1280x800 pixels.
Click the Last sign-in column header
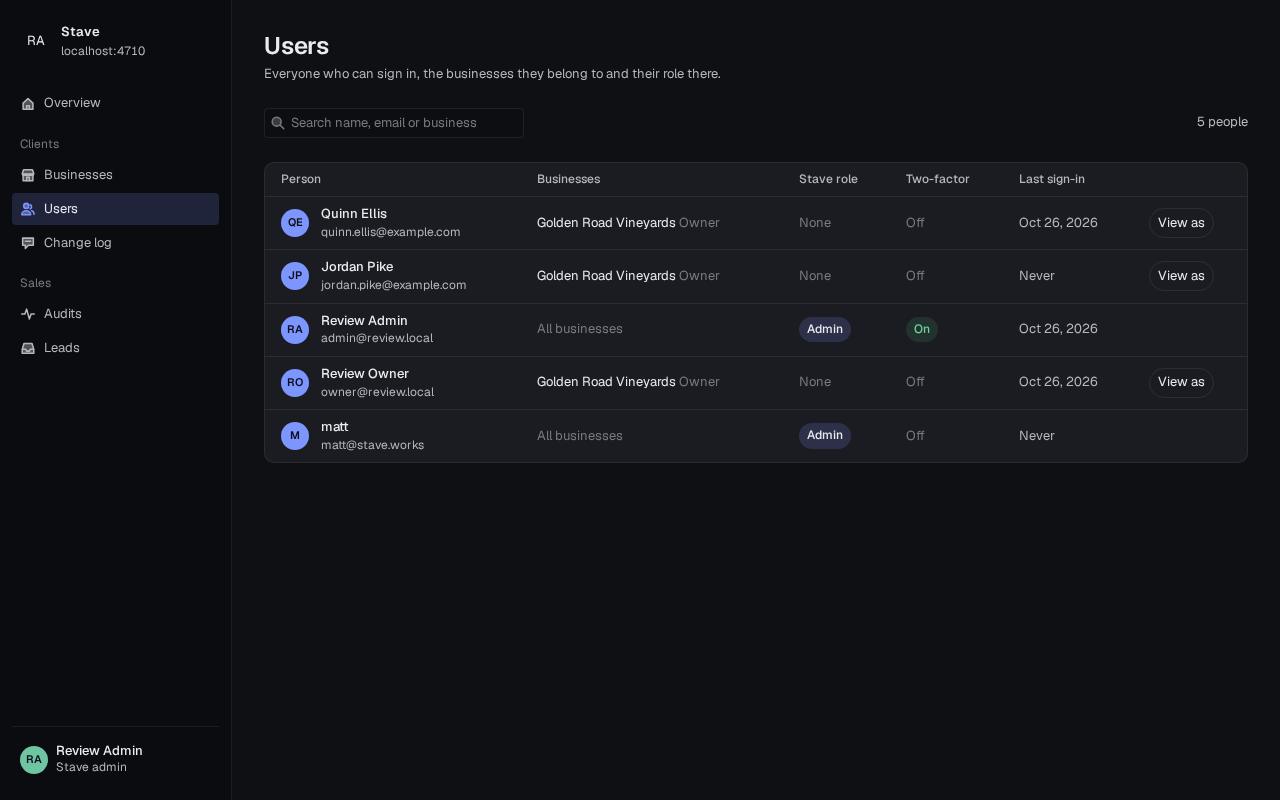[1052, 179]
